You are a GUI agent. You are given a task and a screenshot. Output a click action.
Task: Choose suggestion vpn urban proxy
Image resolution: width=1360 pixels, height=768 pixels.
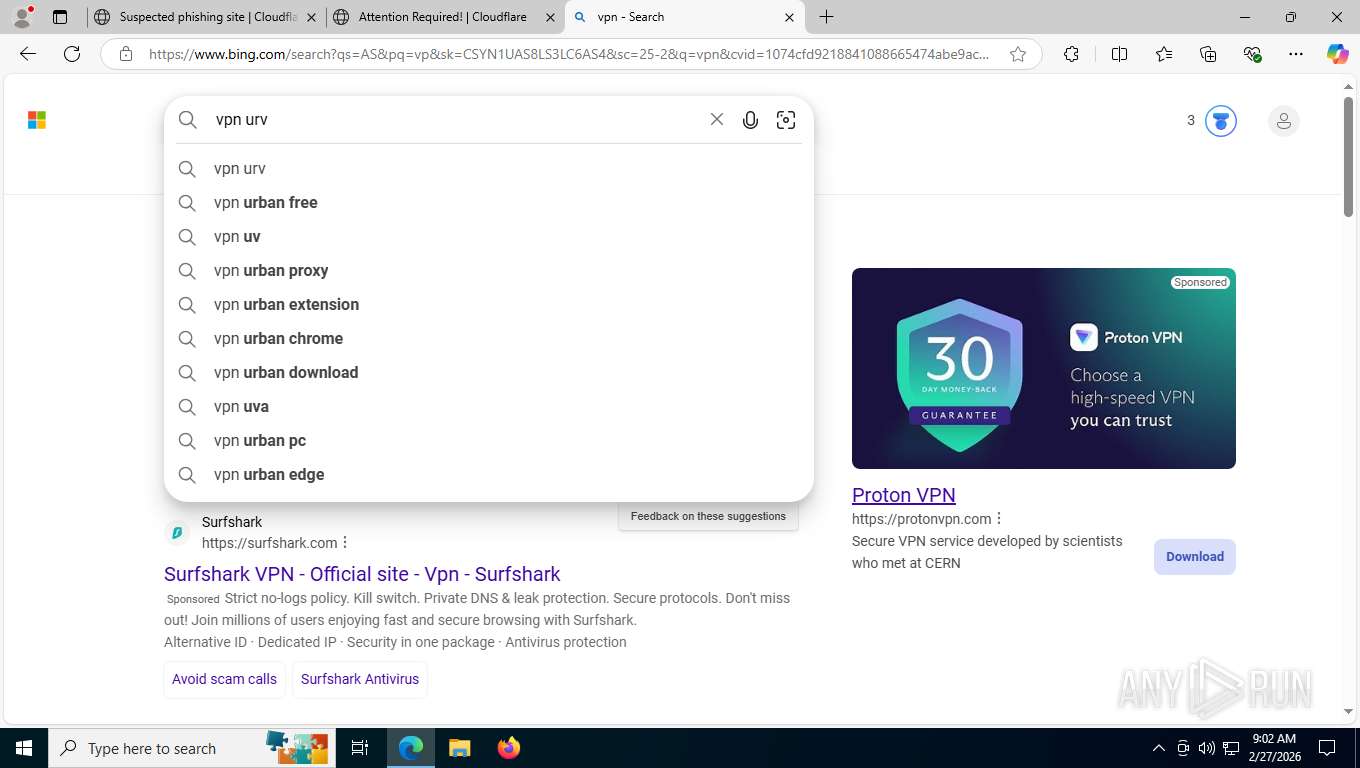point(489,270)
